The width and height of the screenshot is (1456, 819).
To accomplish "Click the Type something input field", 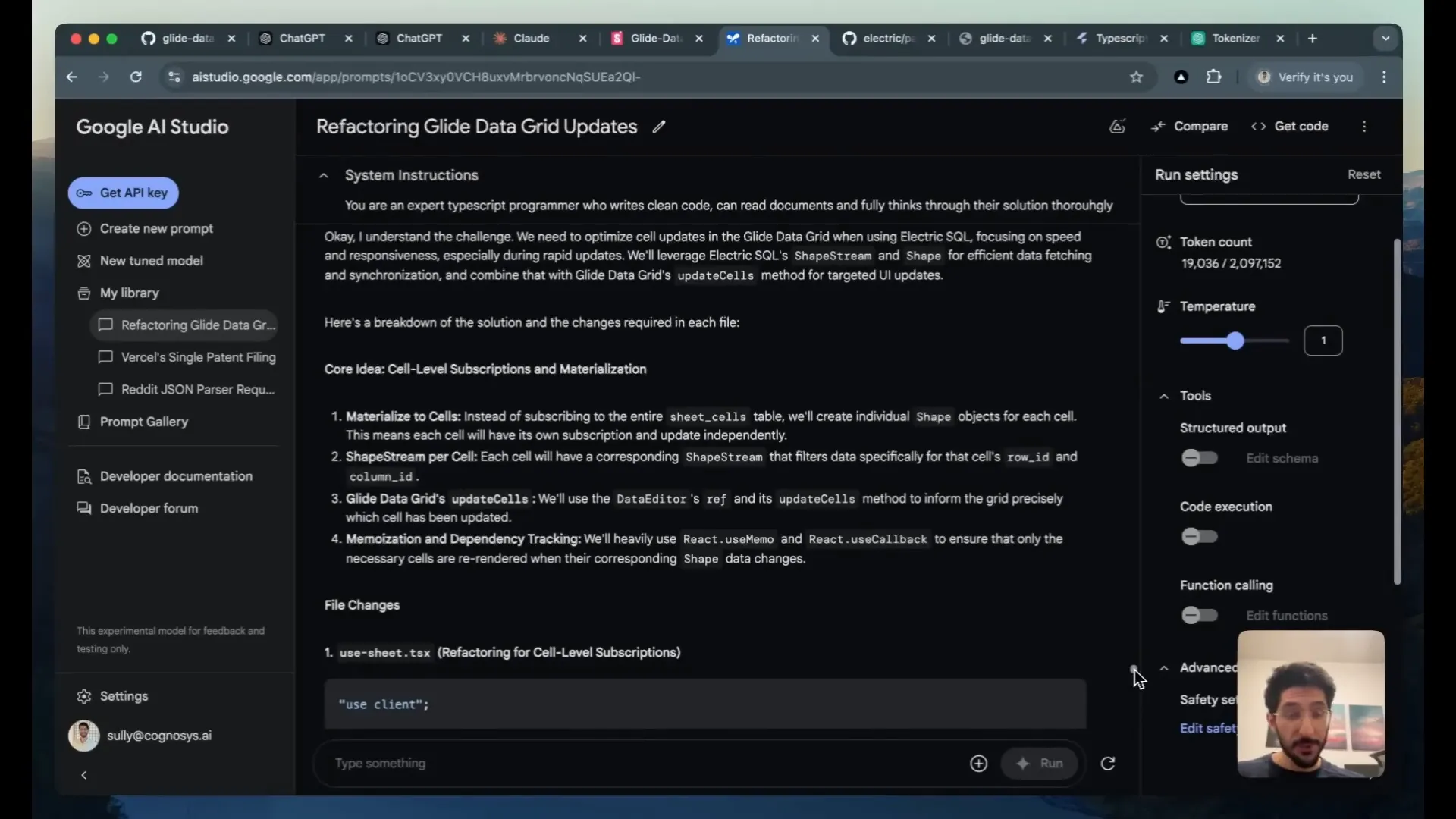I will (645, 764).
